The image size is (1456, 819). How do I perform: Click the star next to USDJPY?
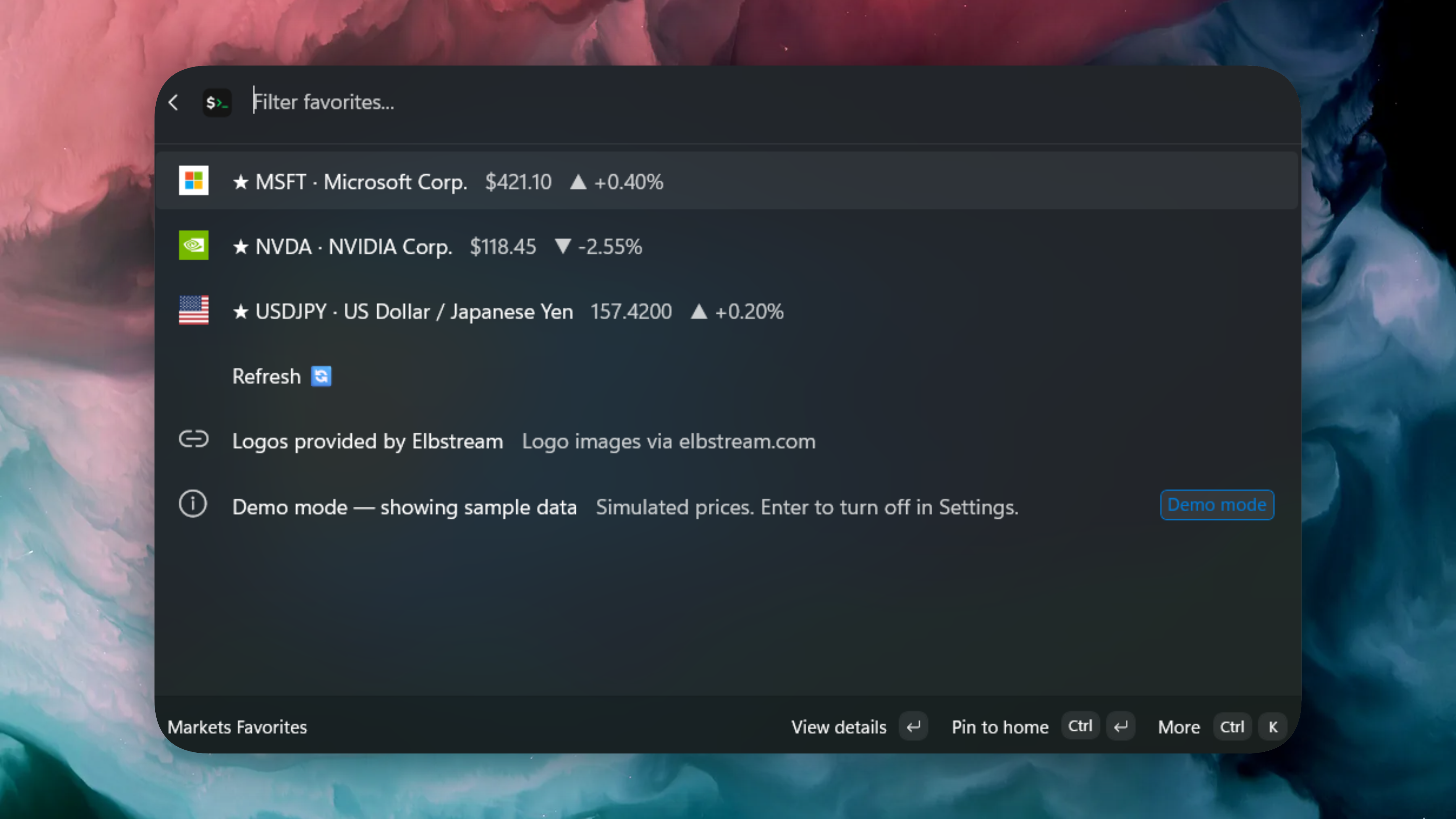tap(241, 312)
